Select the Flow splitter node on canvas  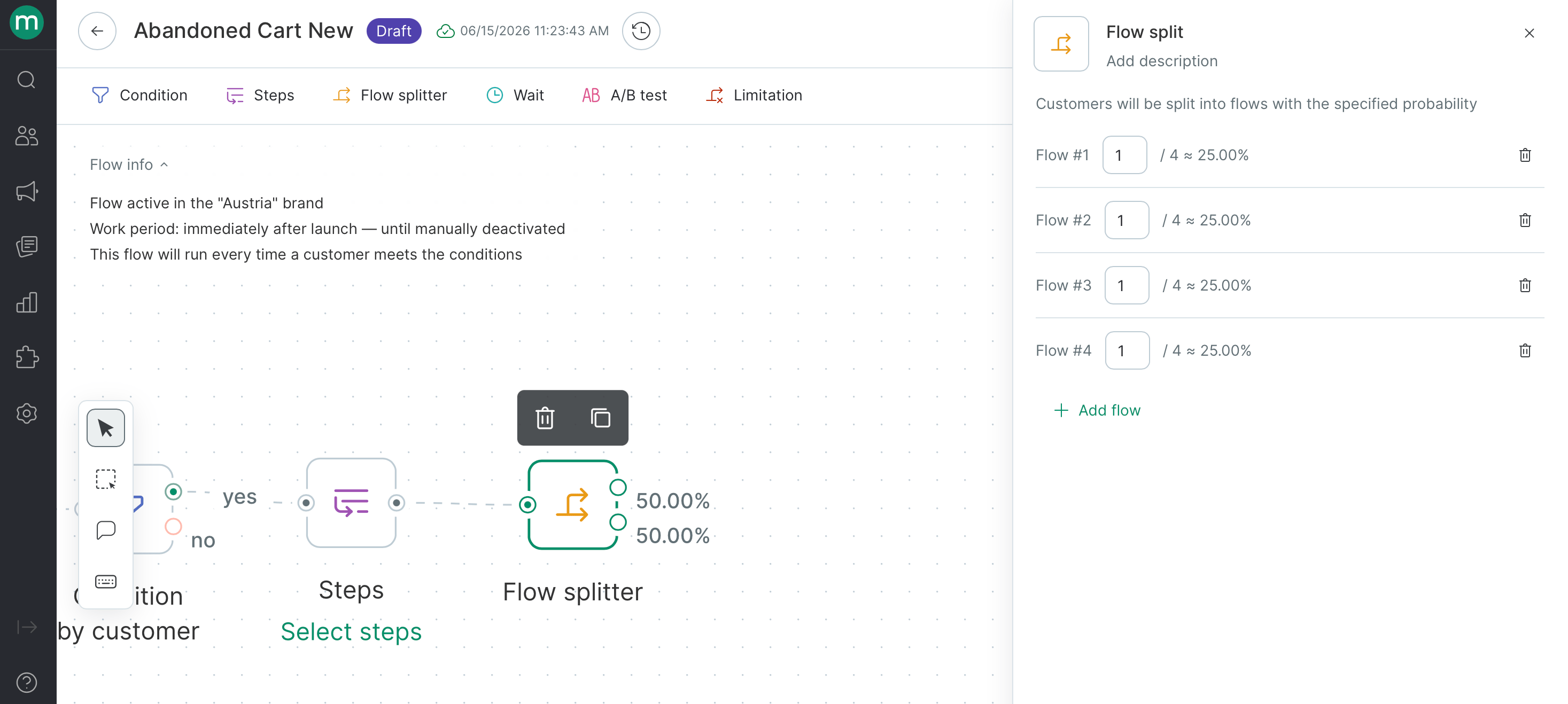coord(573,505)
